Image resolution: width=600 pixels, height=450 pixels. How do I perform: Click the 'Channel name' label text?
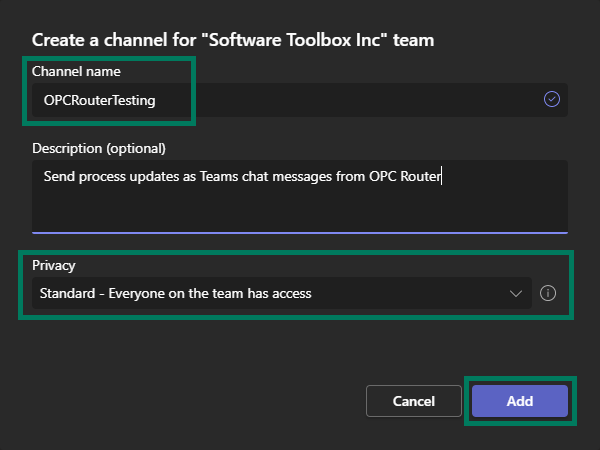pos(76,72)
